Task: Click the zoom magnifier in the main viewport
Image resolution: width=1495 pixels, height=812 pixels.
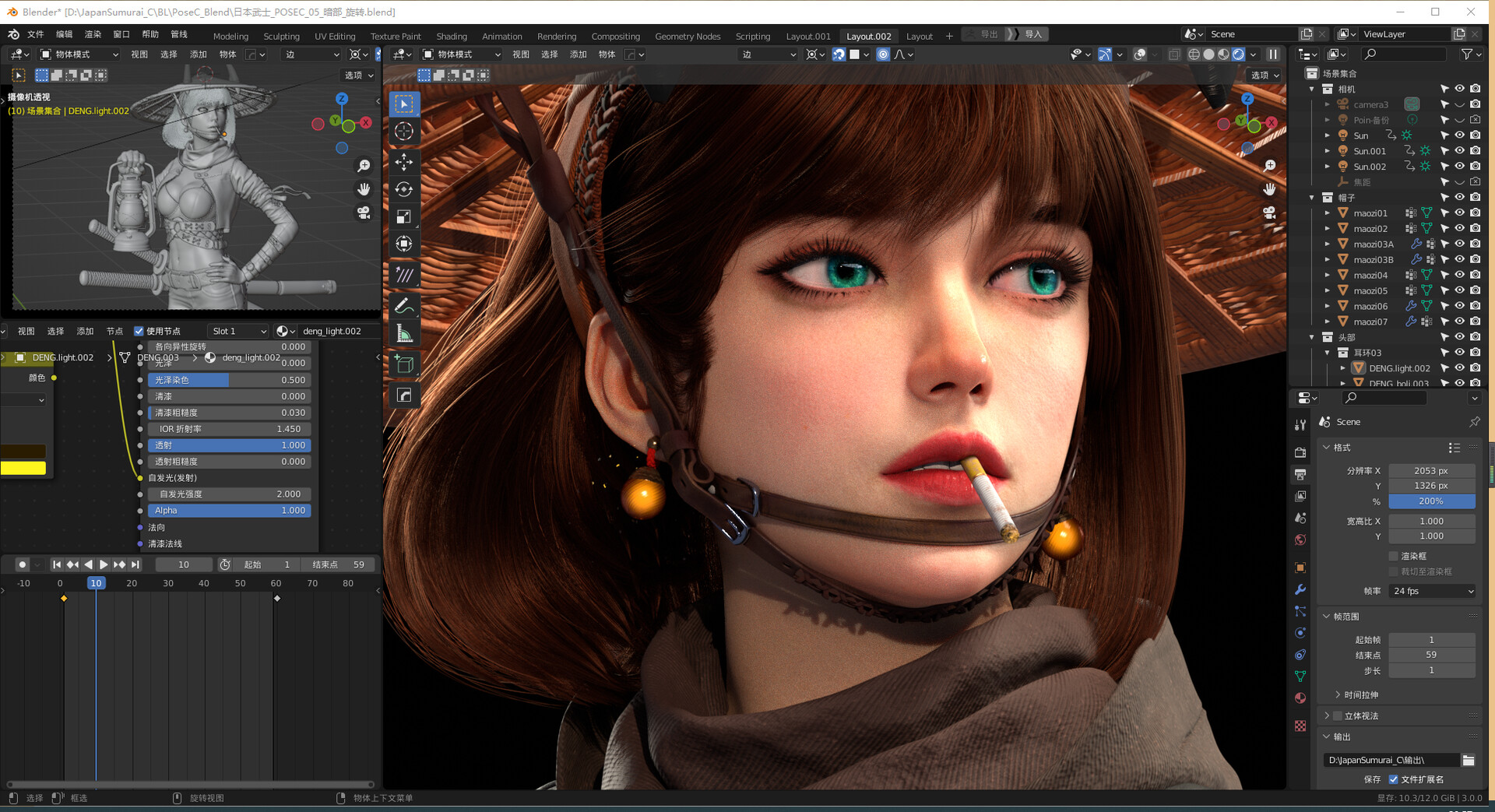Action: coord(1269,166)
